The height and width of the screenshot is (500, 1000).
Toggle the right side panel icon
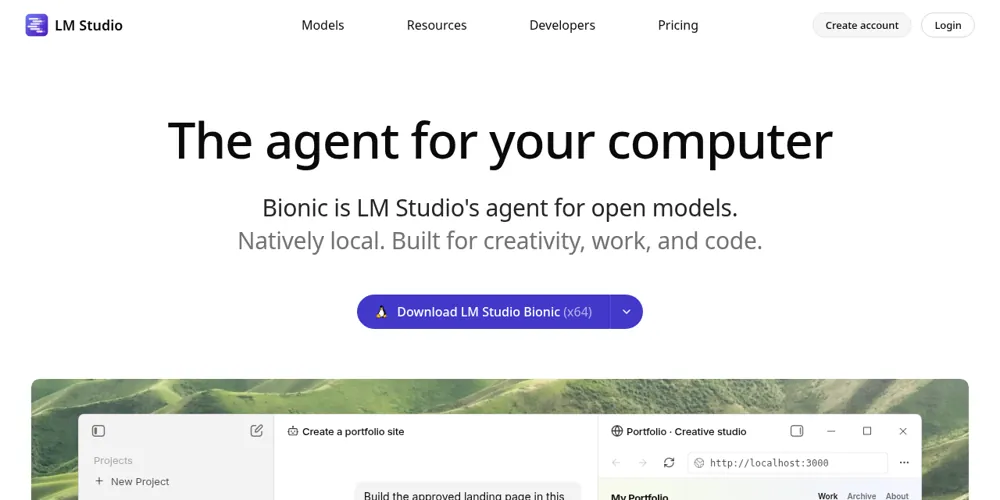(797, 431)
